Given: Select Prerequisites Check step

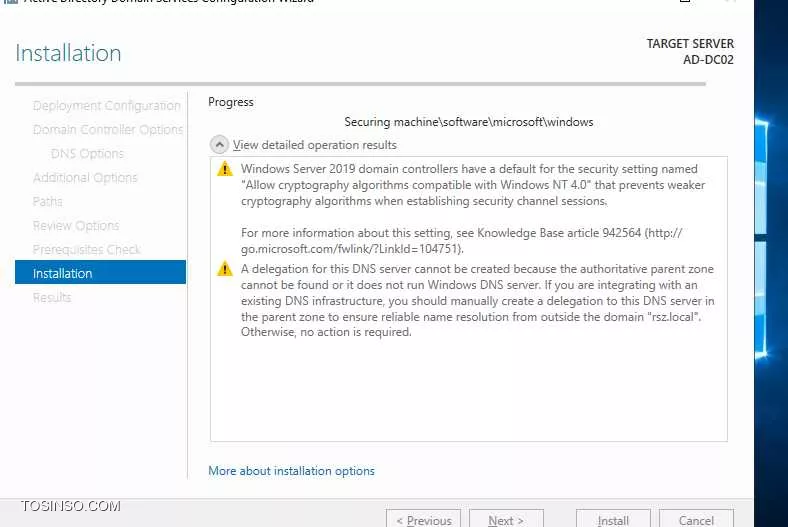Looking at the screenshot, I should click(x=86, y=249).
